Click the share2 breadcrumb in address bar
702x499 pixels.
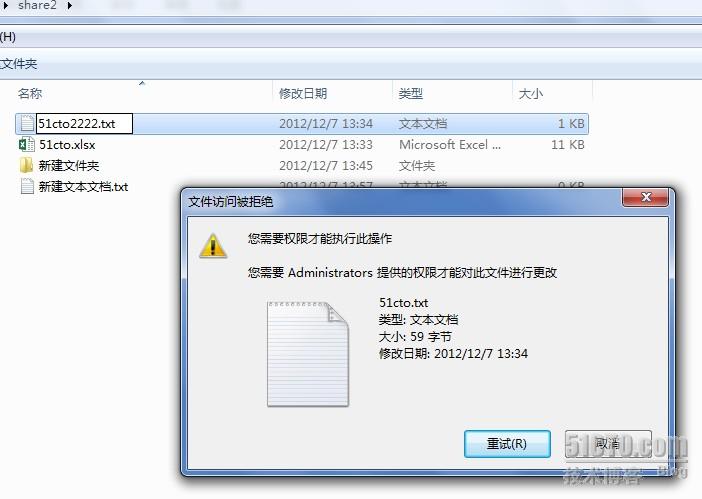point(37,5)
